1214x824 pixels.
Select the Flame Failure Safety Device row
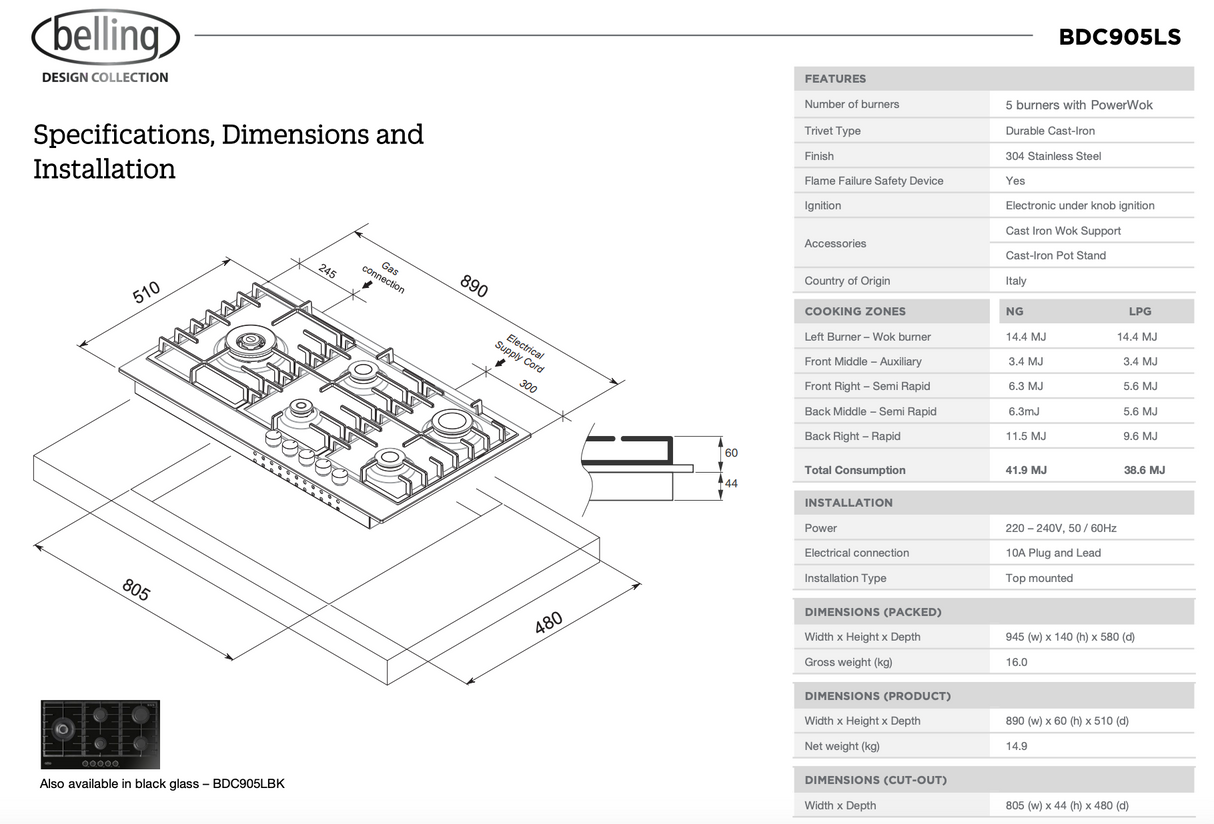click(873, 181)
